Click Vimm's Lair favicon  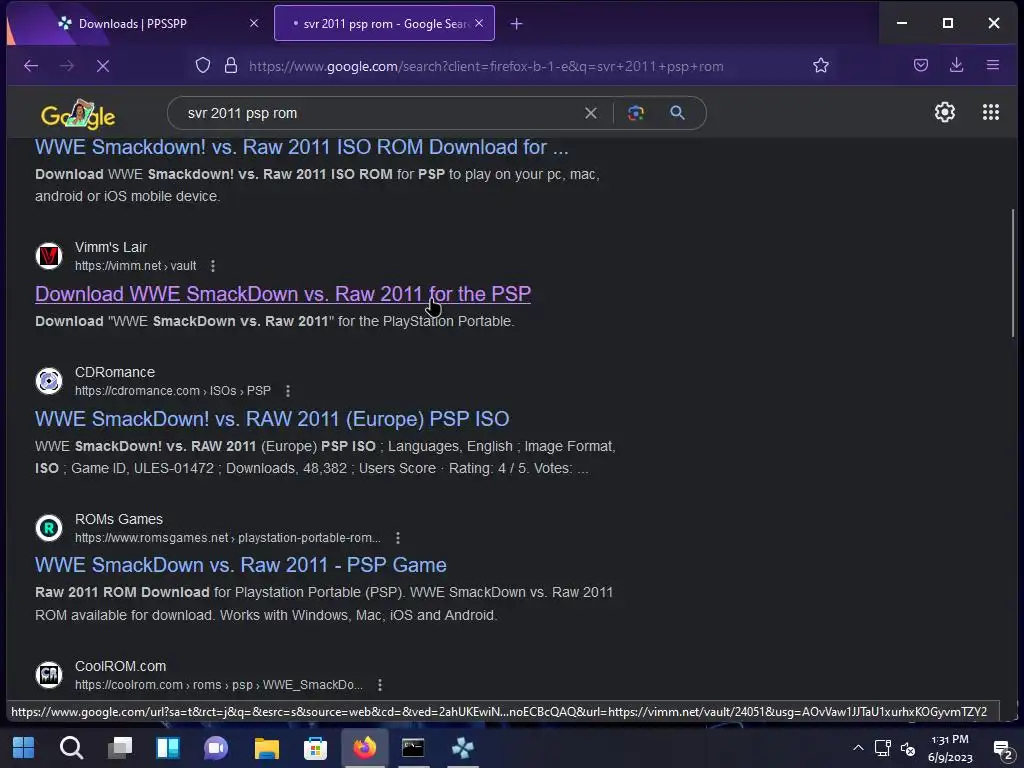49,256
